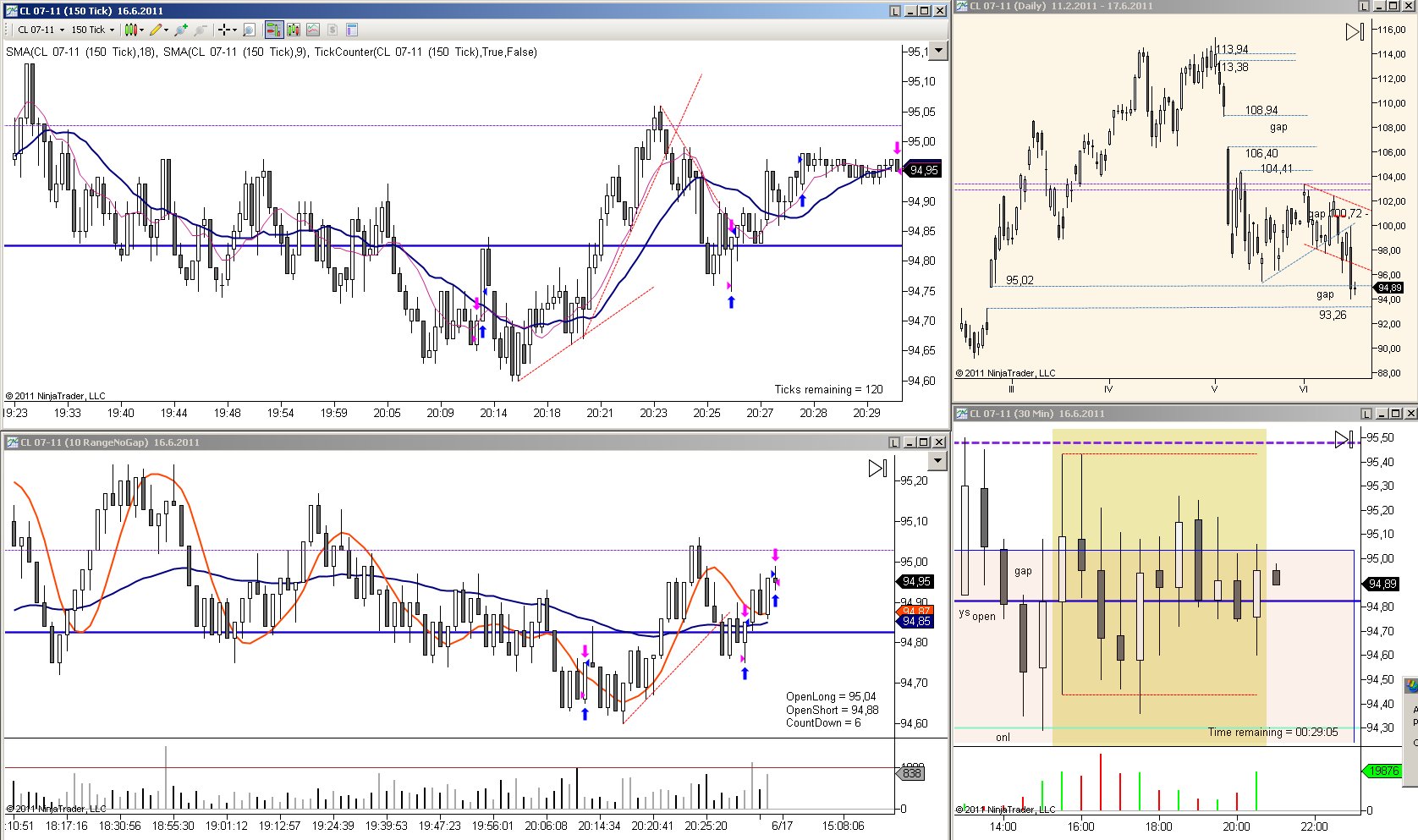Expand the crosshair cursor dropdown arrow
1418x840 pixels.
tap(234, 30)
